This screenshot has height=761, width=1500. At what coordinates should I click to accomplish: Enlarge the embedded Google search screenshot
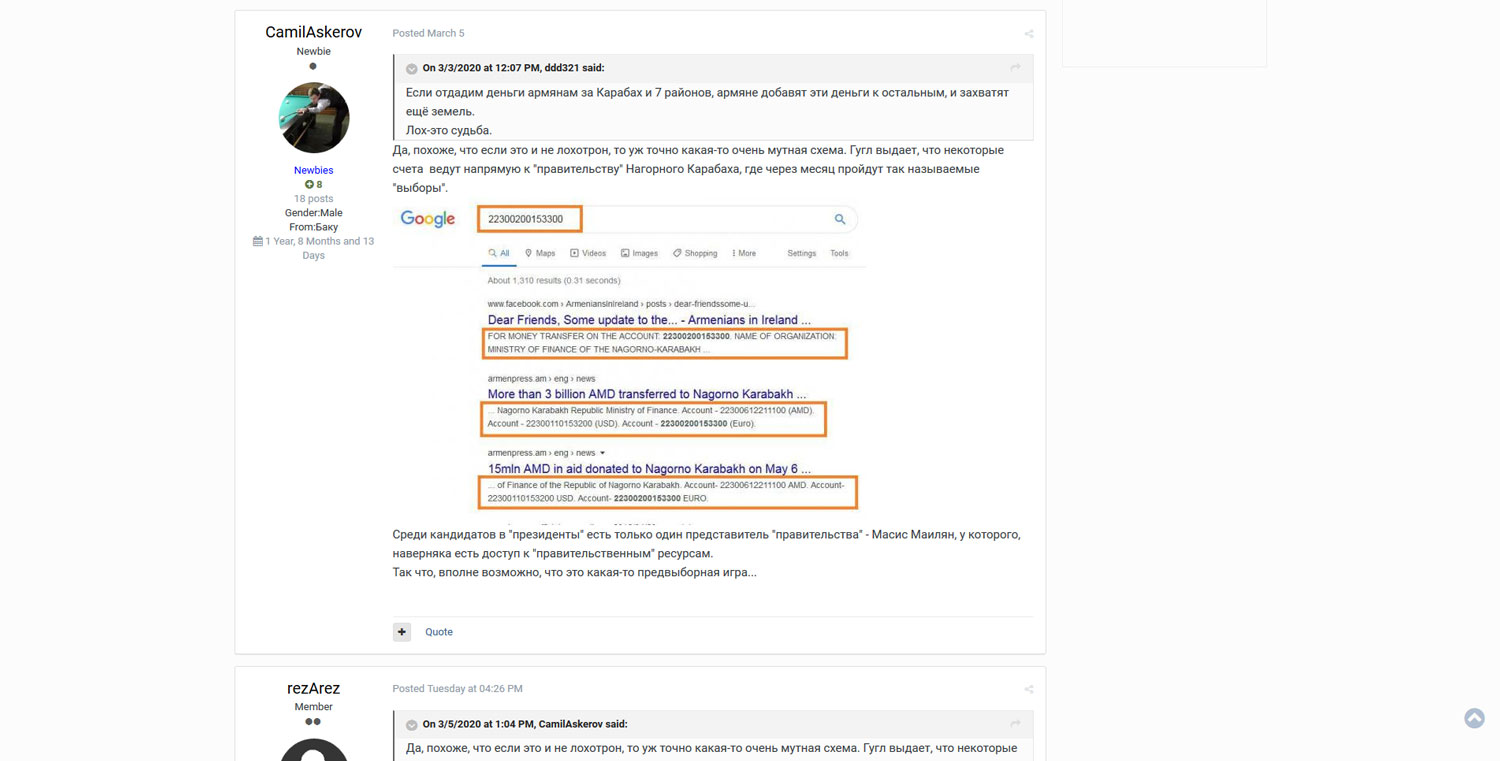(628, 360)
